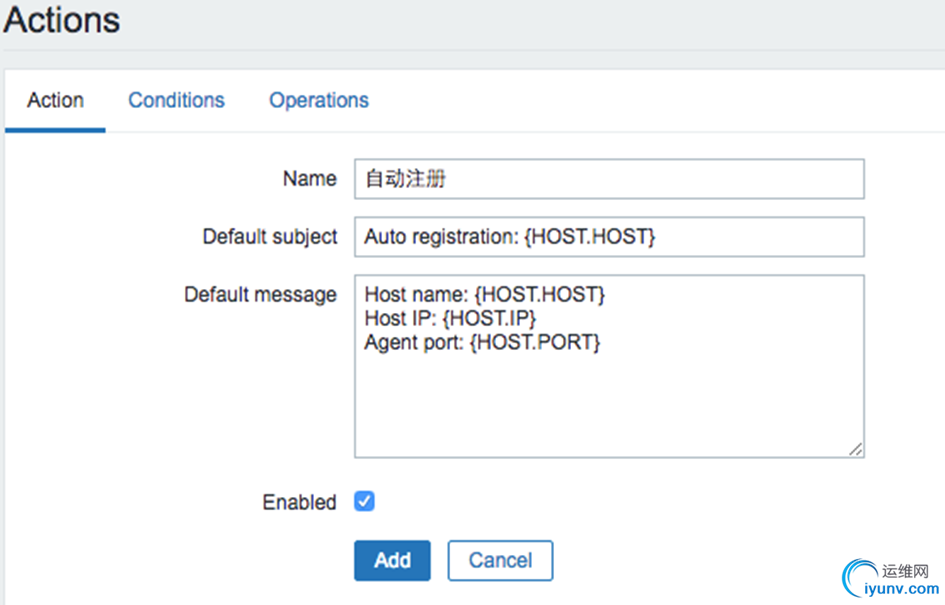Open the Operations tab
The image size is (945, 605).
click(x=318, y=100)
